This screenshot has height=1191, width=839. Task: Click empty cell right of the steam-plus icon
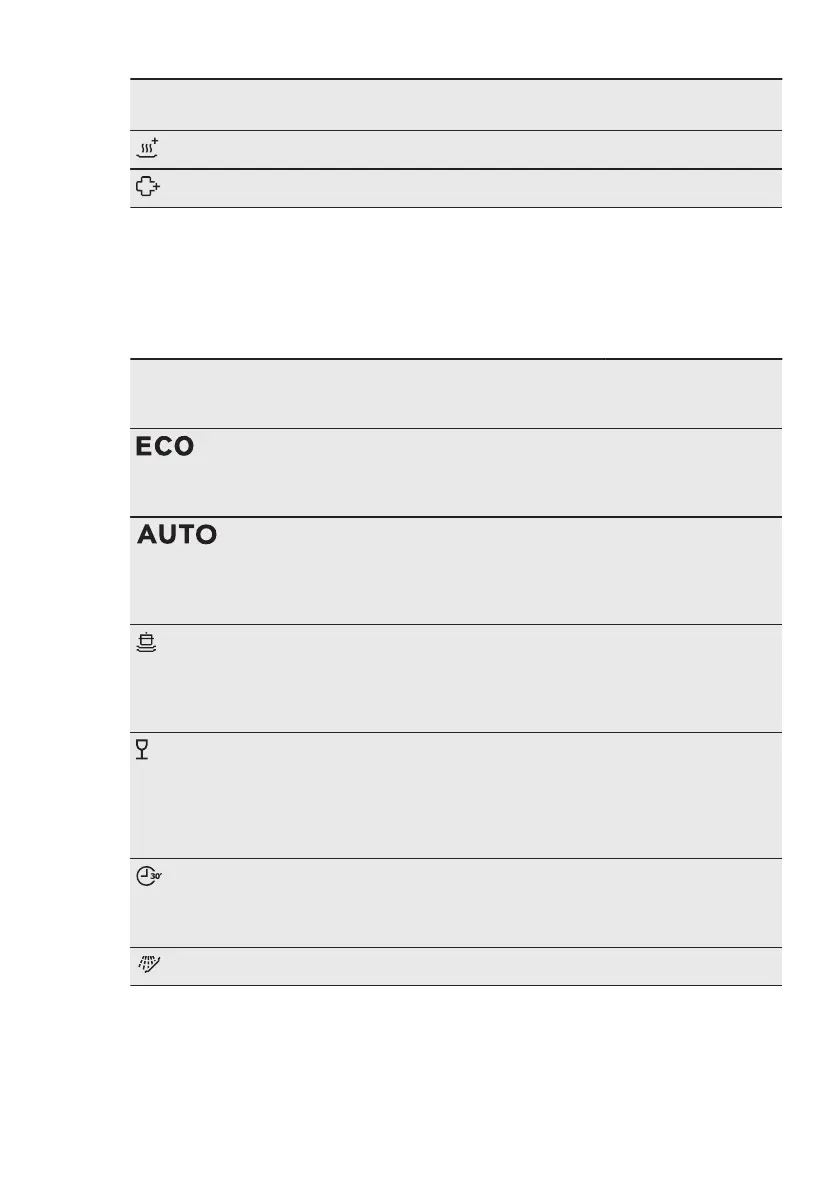coord(470,150)
